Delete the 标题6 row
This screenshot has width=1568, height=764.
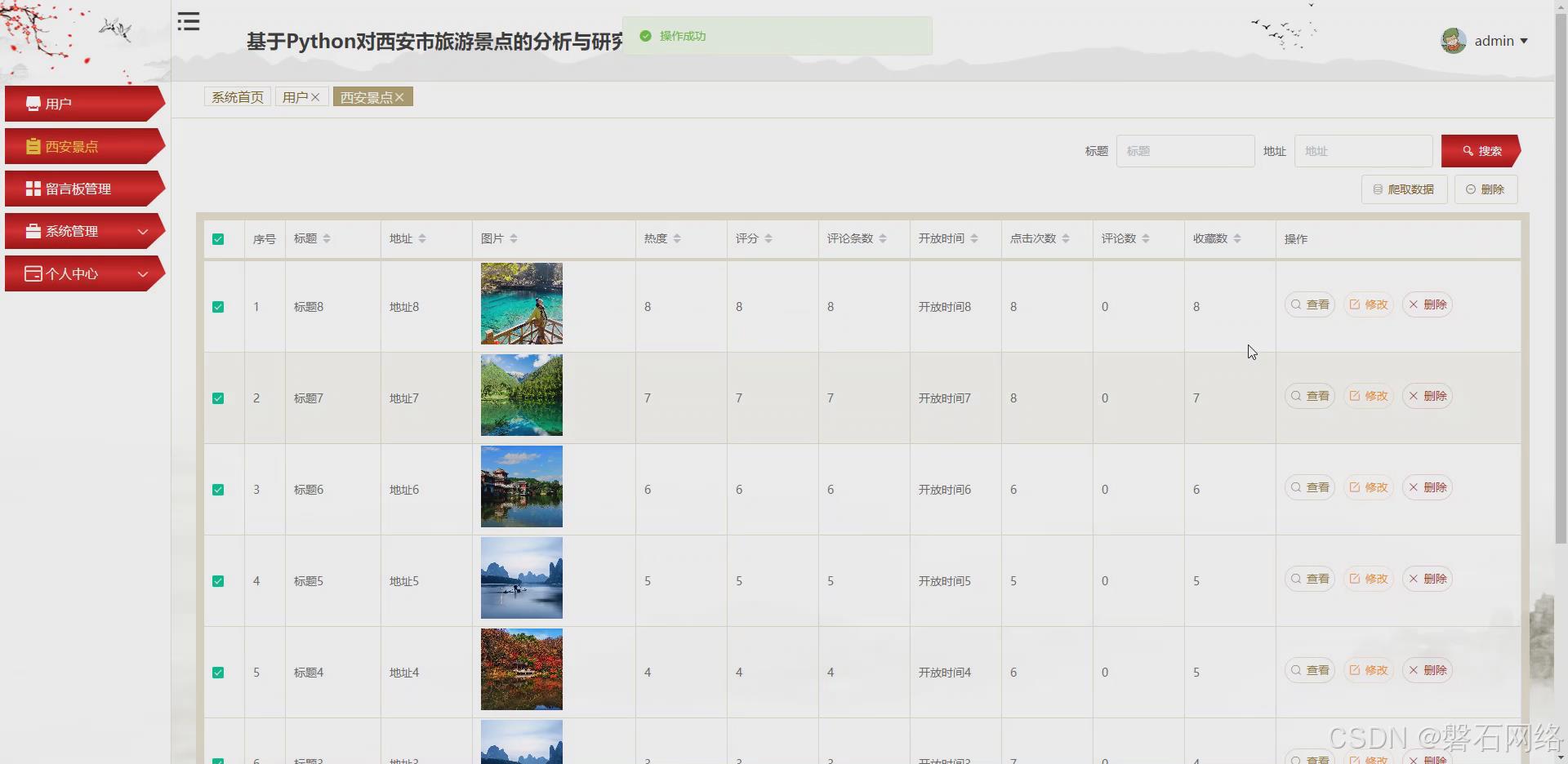pyautogui.click(x=1428, y=487)
